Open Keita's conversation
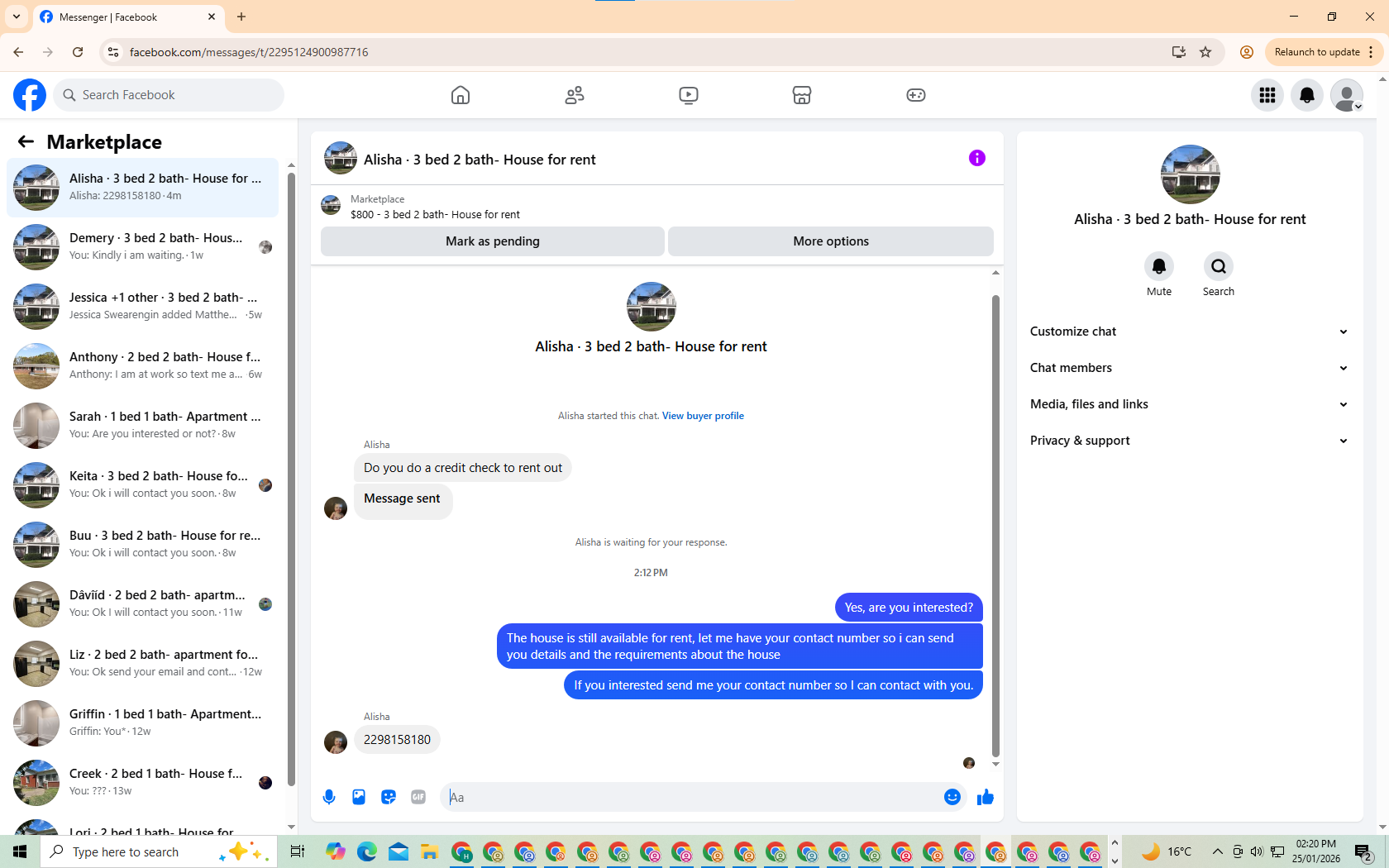Image resolution: width=1389 pixels, height=868 pixels. tap(143, 485)
